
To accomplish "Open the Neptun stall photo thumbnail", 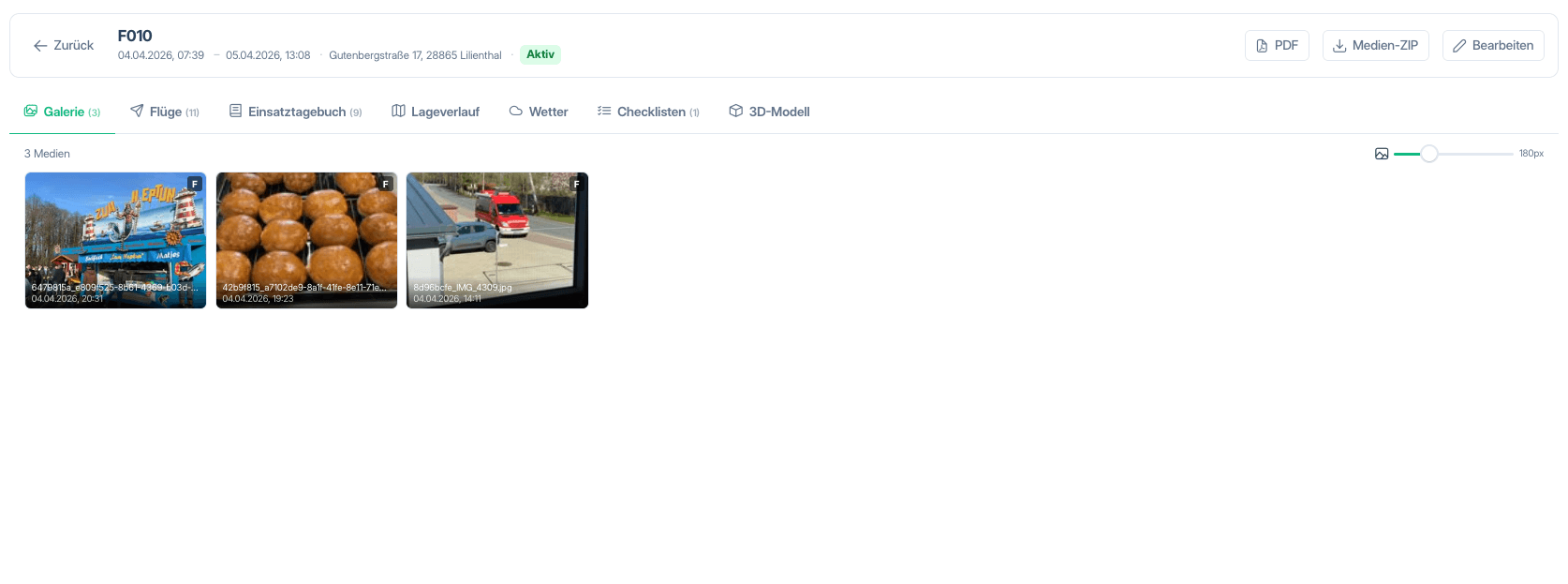I will pos(115,240).
